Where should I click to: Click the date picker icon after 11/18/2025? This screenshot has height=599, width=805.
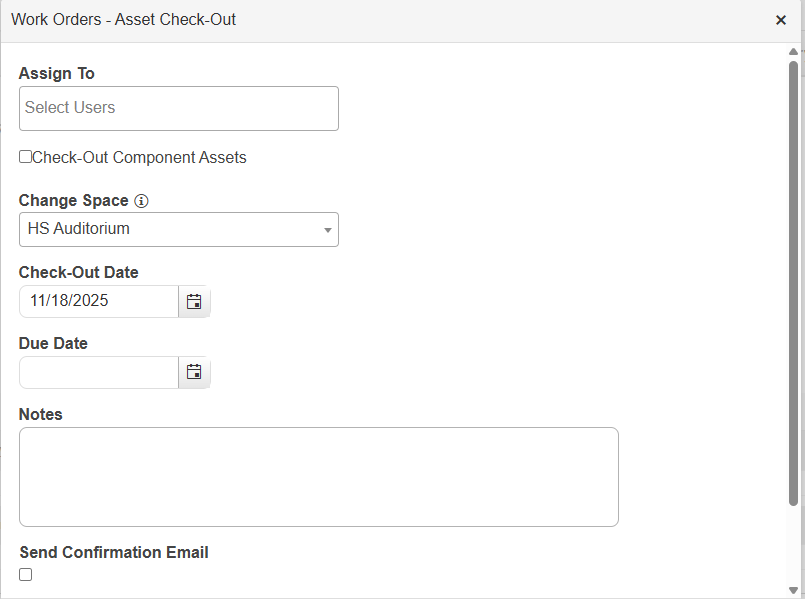coord(193,301)
